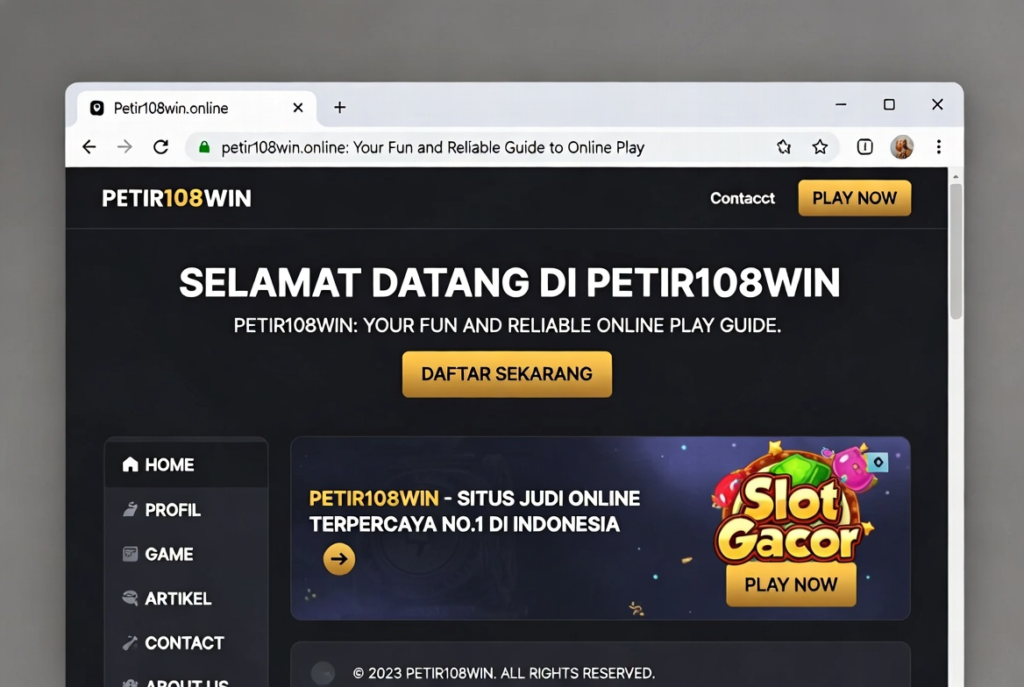The width and height of the screenshot is (1024, 687).
Task: Click the user profile avatar
Action: (902, 147)
